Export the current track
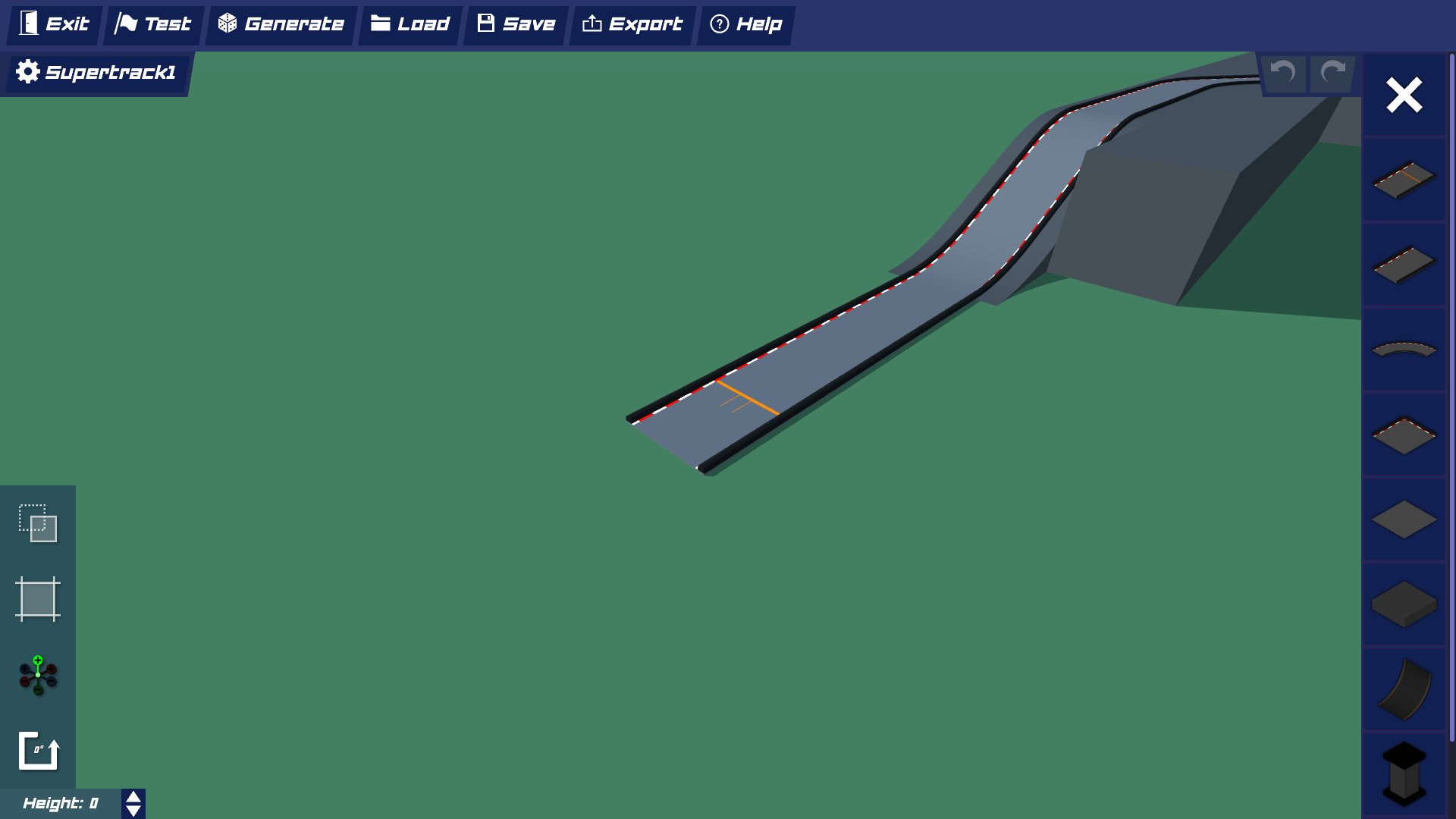This screenshot has width=1456, height=819. [632, 24]
